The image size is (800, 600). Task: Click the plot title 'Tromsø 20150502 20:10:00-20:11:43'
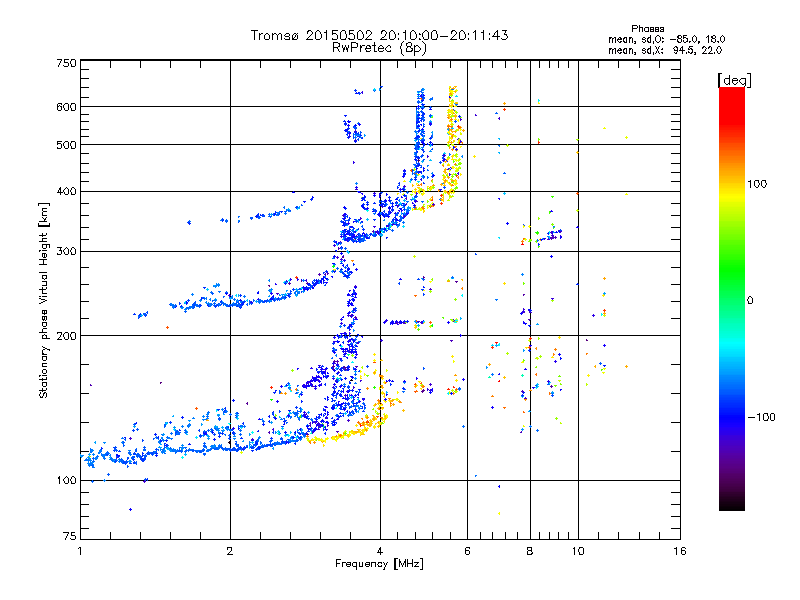coord(379,35)
